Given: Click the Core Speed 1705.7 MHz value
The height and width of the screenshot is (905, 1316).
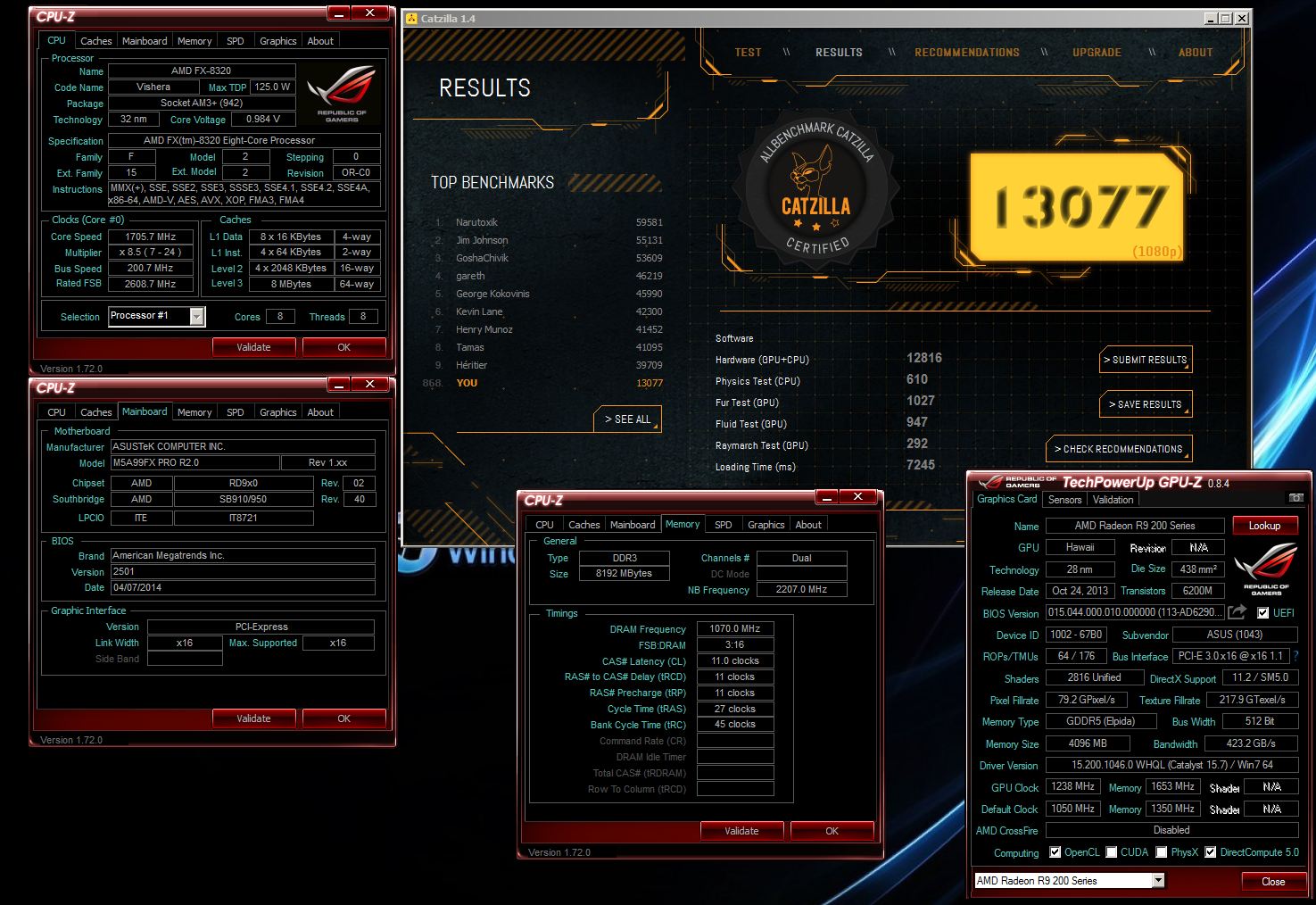Looking at the screenshot, I should tap(151, 237).
